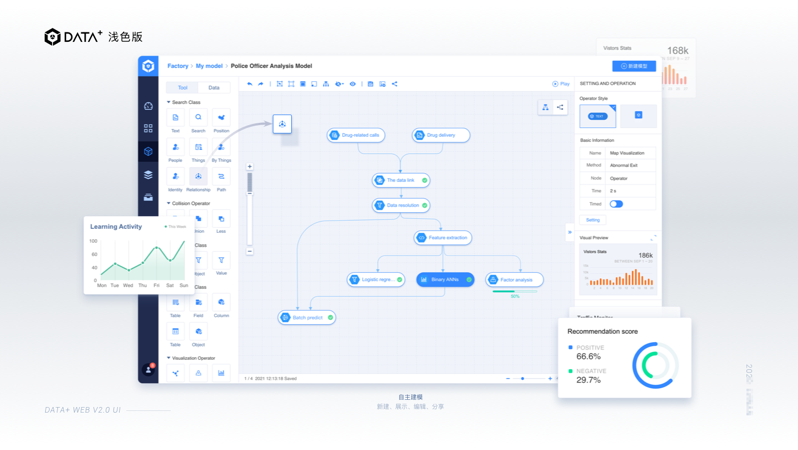Click the canvas zoom in plus button
Image resolution: width=798 pixels, height=450 pixels.
click(x=249, y=166)
